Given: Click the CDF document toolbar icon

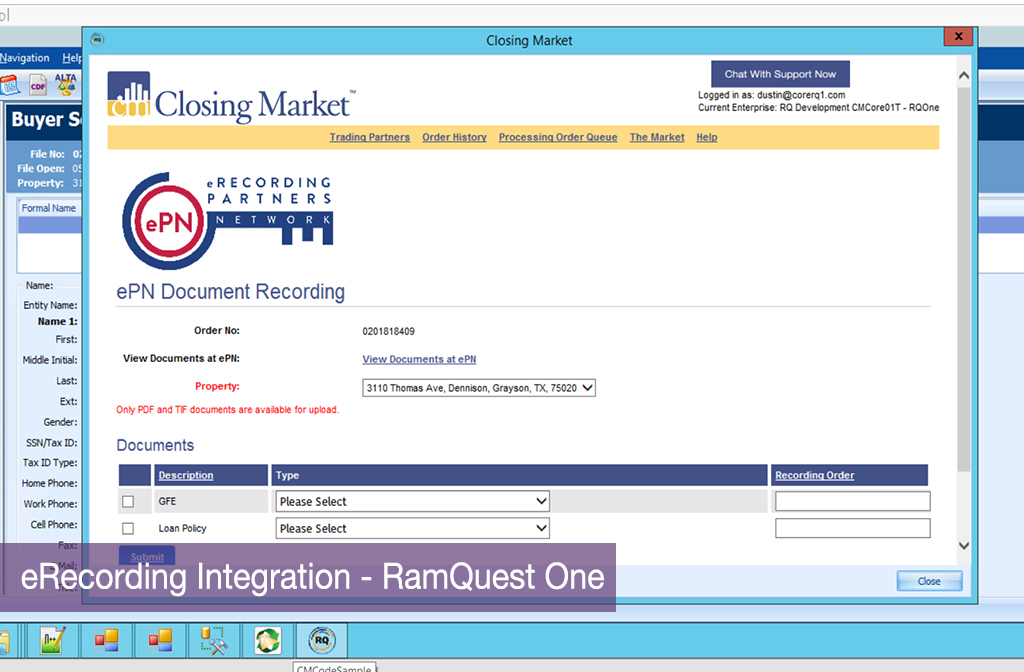Looking at the screenshot, I should pyautogui.click(x=38, y=85).
